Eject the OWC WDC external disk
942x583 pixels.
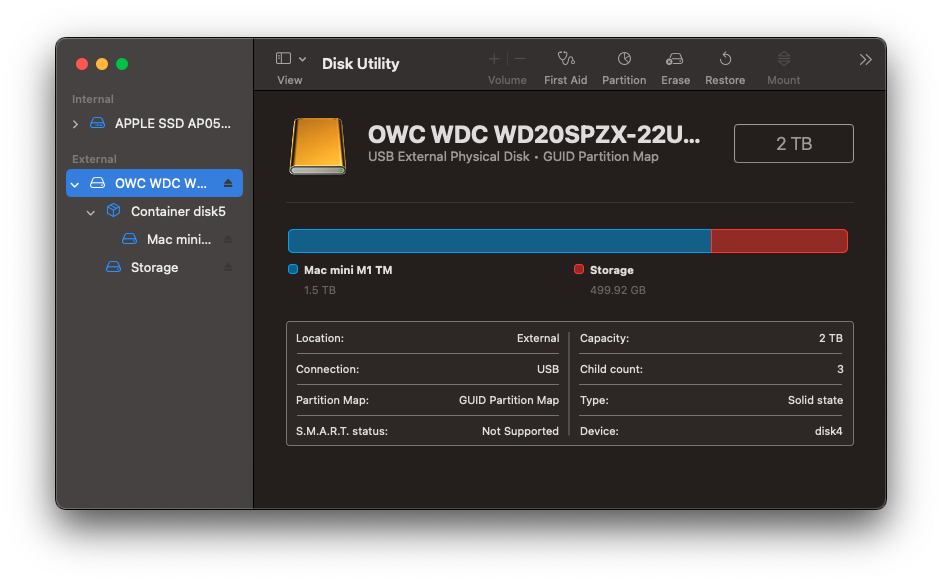coord(228,183)
